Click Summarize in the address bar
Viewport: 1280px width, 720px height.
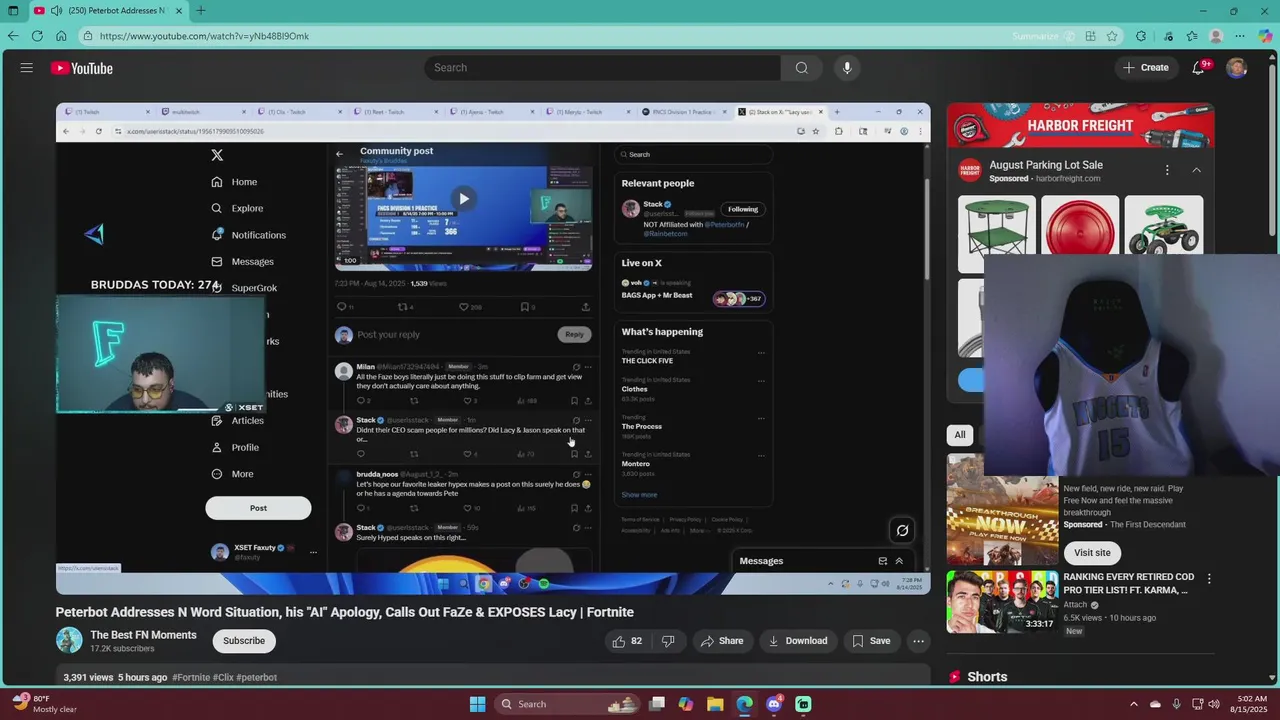click(1035, 36)
